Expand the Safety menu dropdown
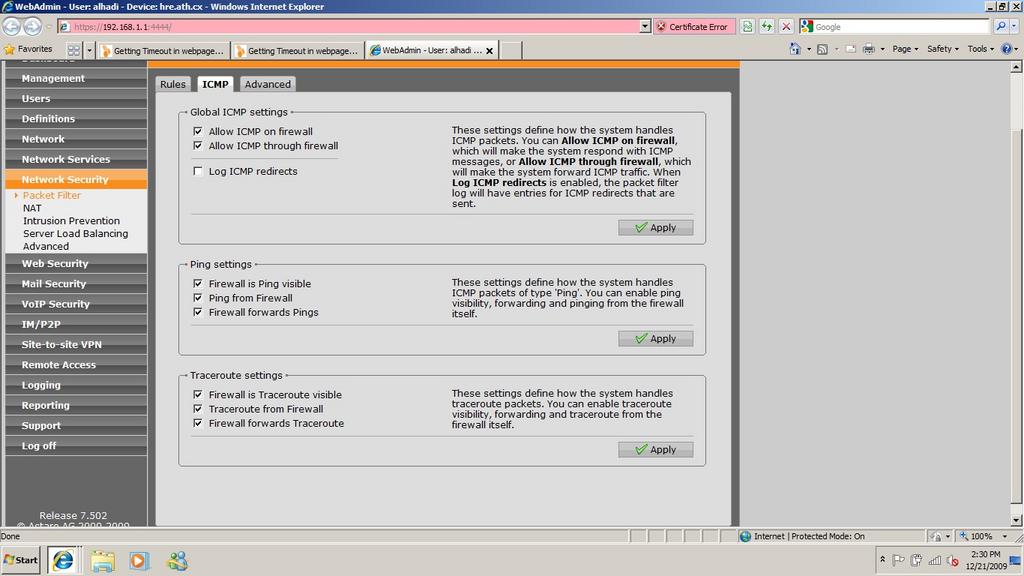The width and height of the screenshot is (1024, 576). (x=942, y=49)
